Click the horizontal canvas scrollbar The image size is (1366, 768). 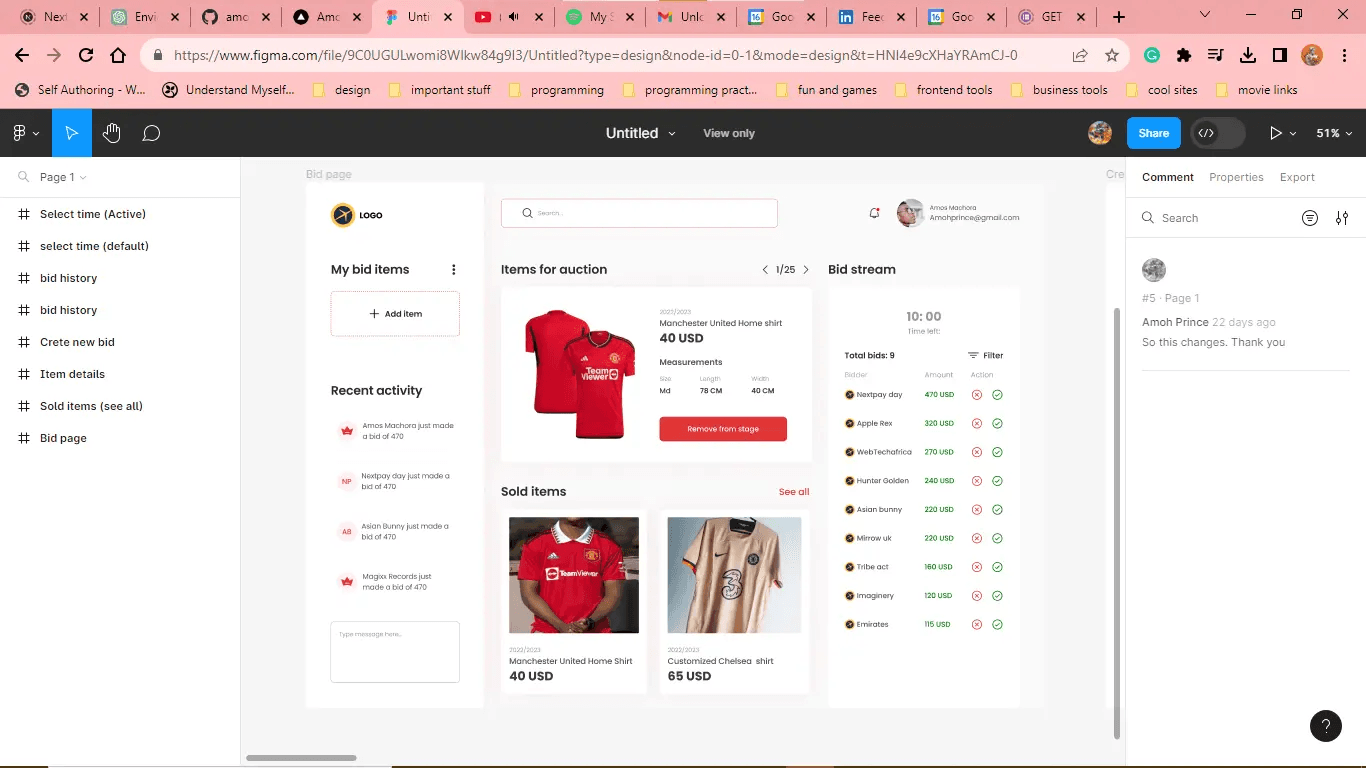tap(301, 758)
